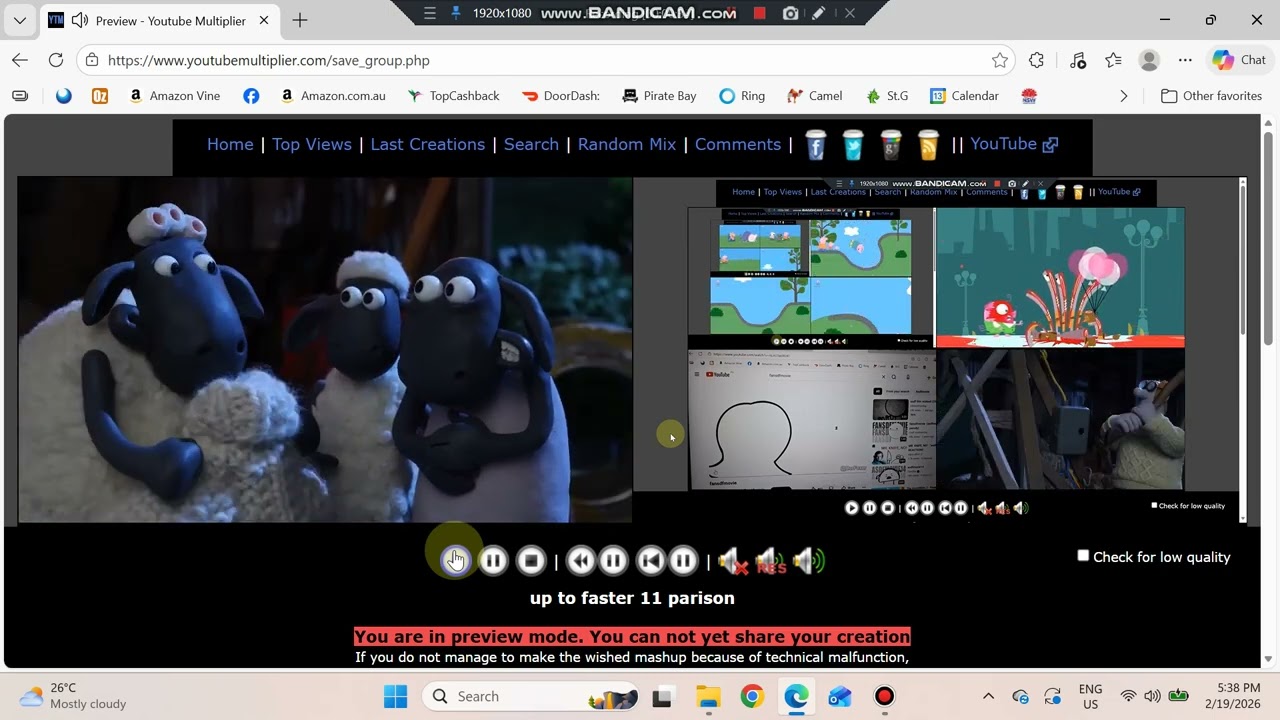Viewport: 1280px width, 720px height.
Task: Open the Pirate Bay bookmark
Action: tap(659, 96)
